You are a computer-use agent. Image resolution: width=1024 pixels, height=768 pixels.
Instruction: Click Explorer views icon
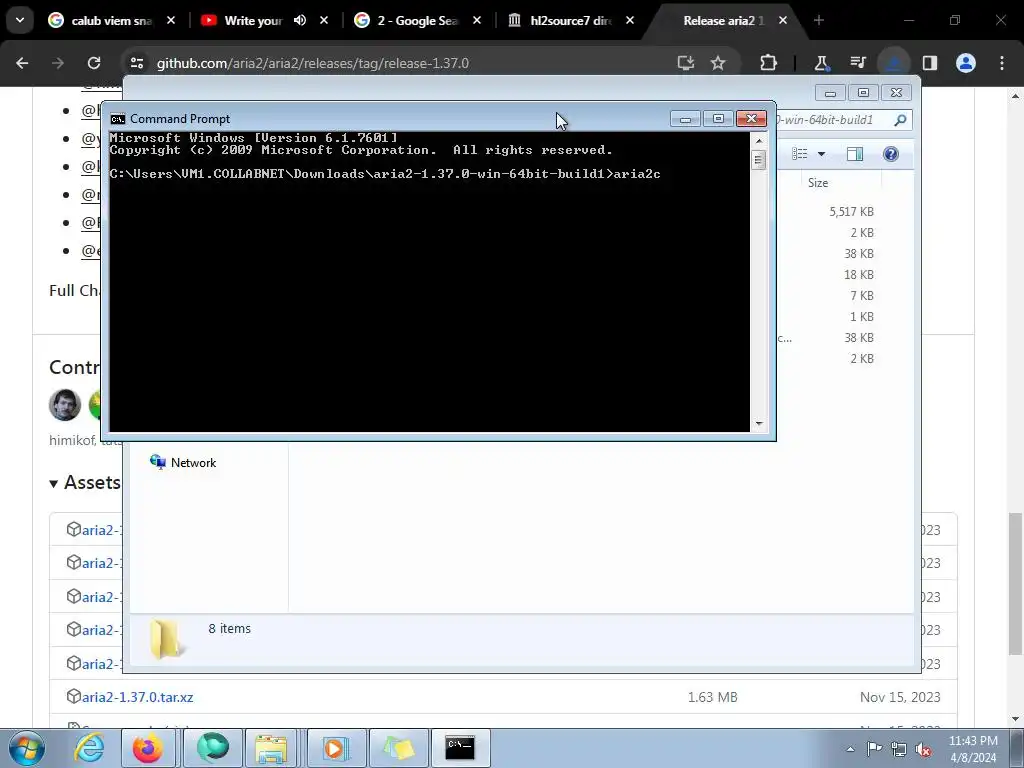click(800, 154)
